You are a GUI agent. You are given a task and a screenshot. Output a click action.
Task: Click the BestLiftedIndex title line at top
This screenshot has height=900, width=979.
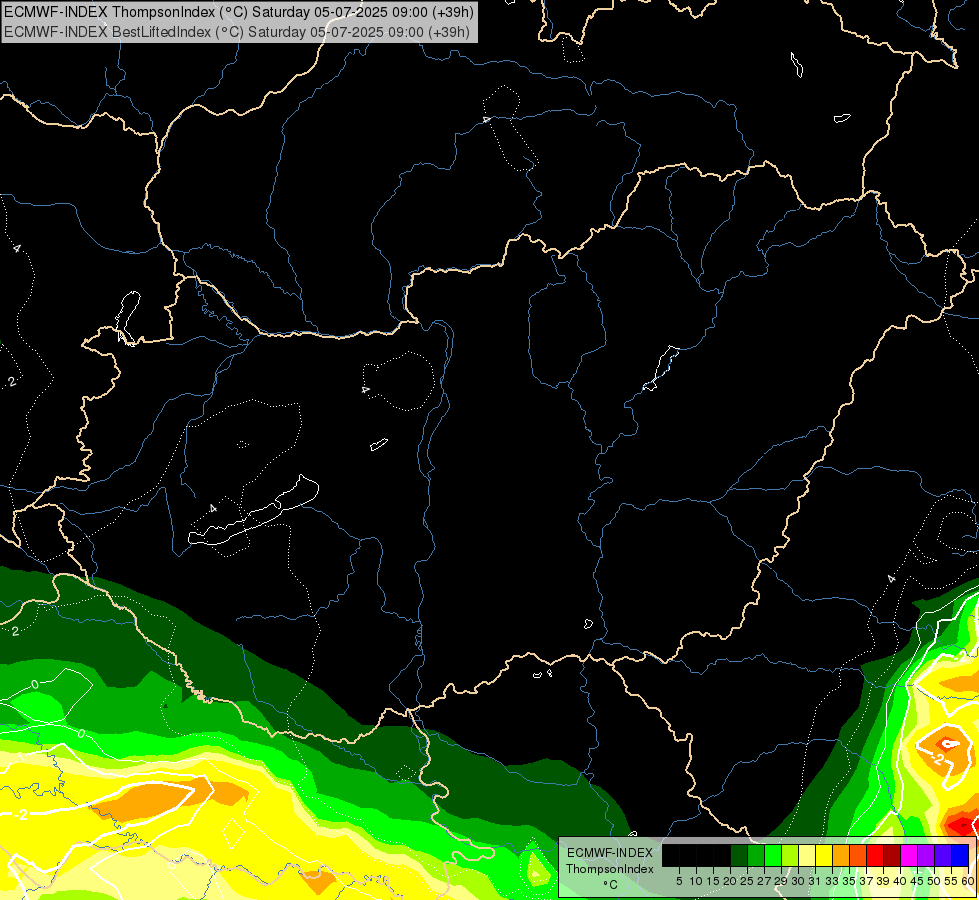[x=237, y=32]
